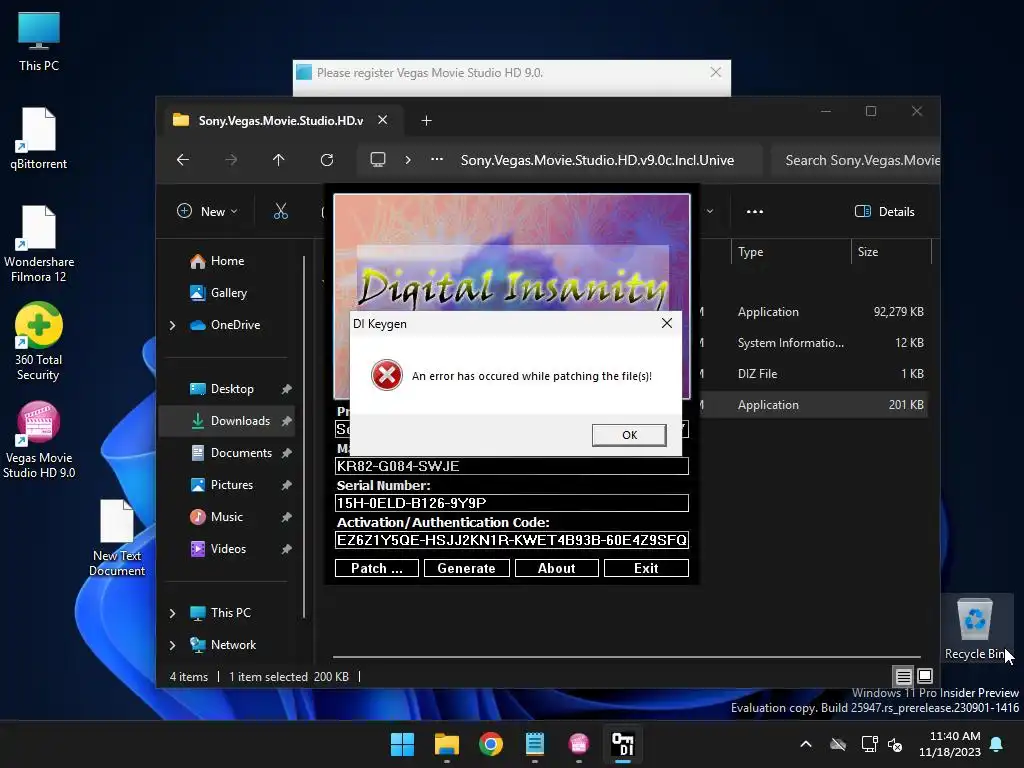Image resolution: width=1024 pixels, height=768 pixels.
Task: Select New Text Document on desktop
Action: click(x=117, y=538)
